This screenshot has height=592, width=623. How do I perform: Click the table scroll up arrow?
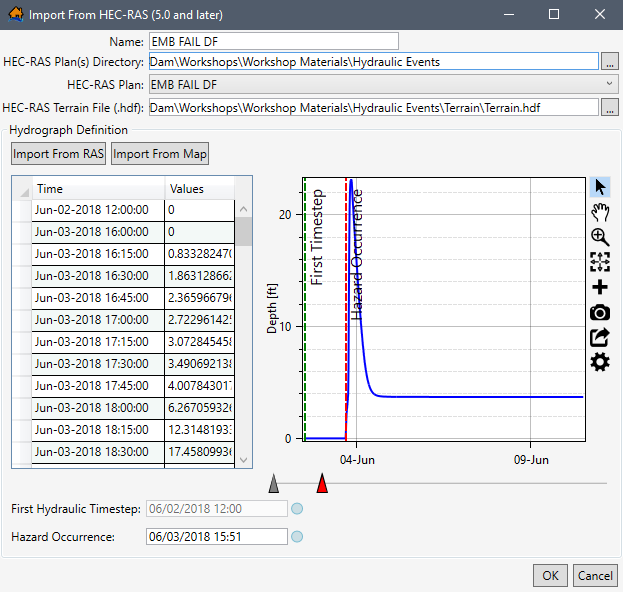click(x=244, y=209)
